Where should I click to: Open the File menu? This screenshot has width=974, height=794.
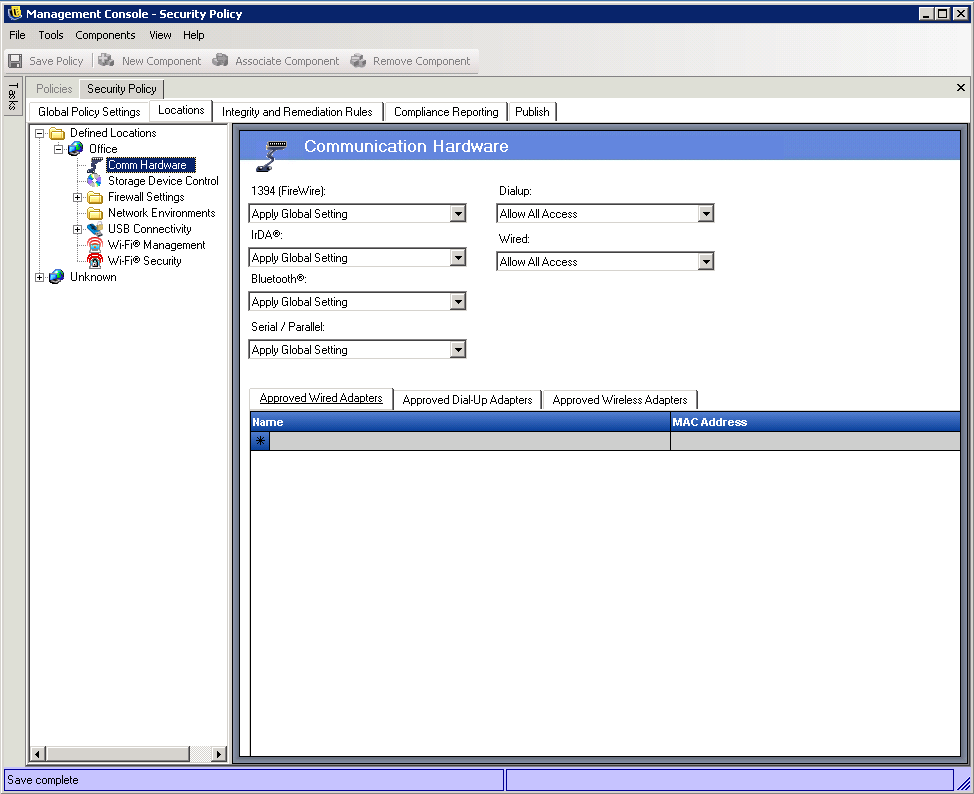coord(17,35)
